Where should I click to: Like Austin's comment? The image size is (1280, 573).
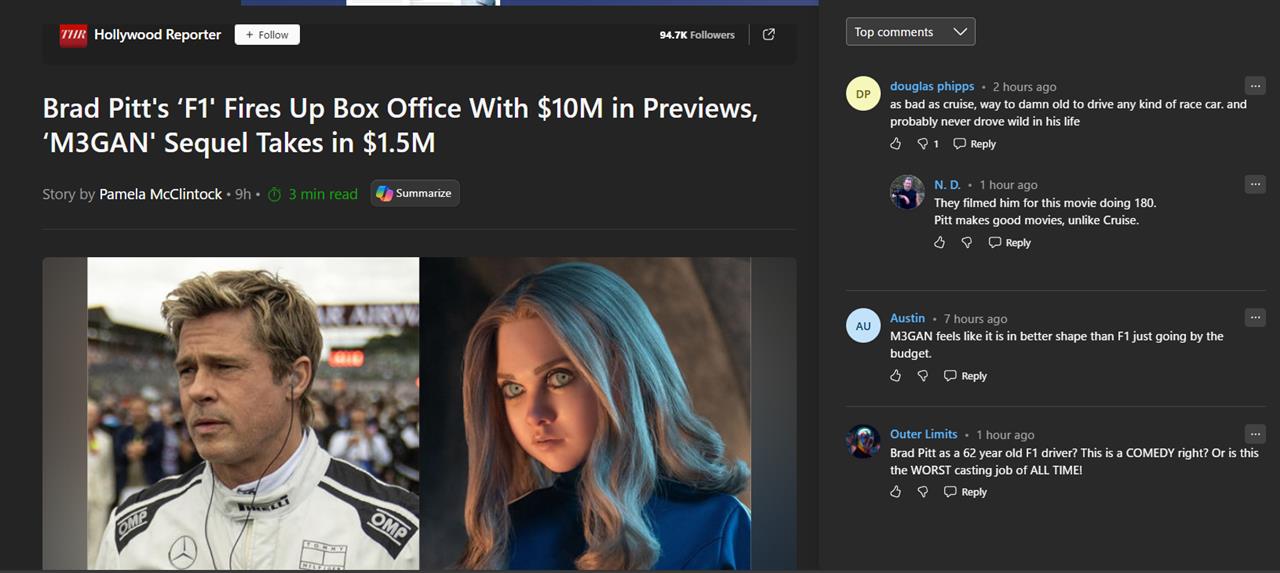coord(896,376)
